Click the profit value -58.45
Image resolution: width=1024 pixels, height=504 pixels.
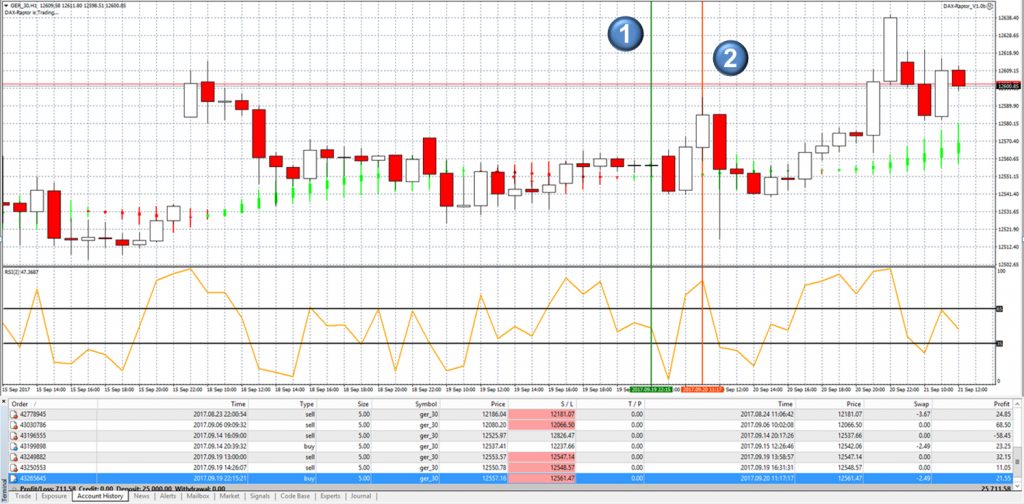(x=1001, y=435)
